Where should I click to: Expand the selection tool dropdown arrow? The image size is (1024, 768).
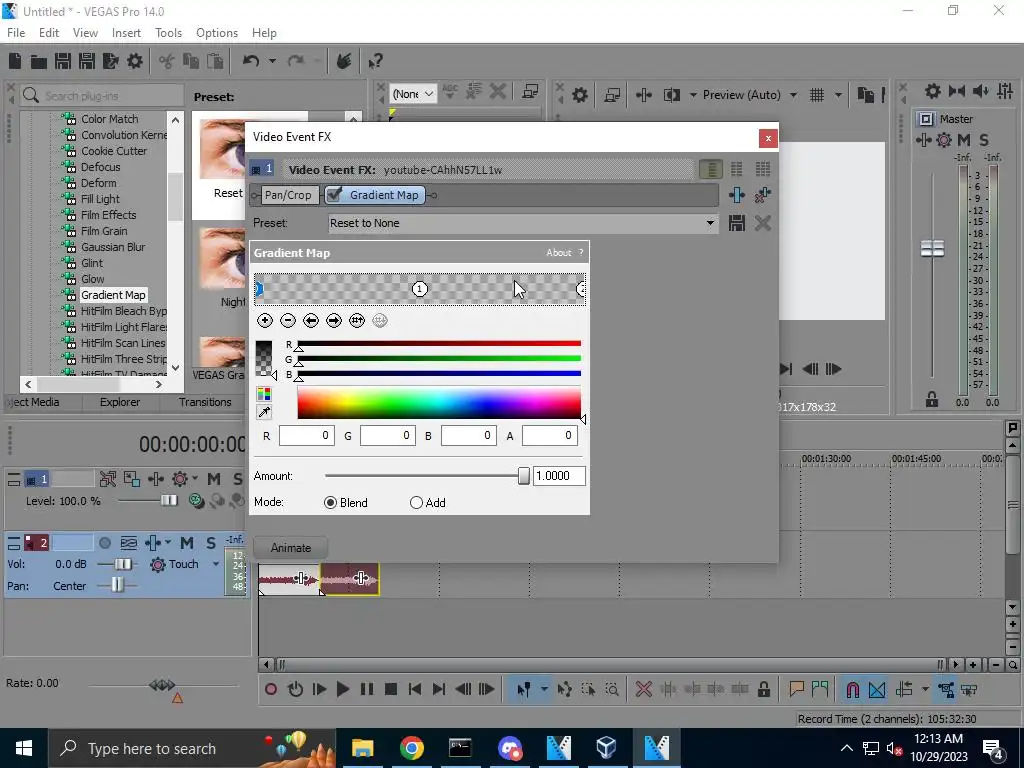pyautogui.click(x=544, y=690)
